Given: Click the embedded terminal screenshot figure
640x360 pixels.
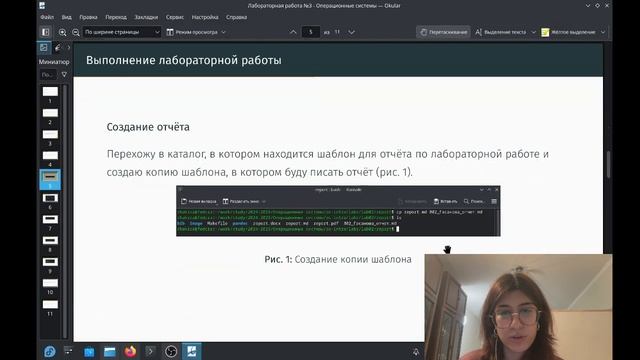Looking at the screenshot, I should coord(338,211).
